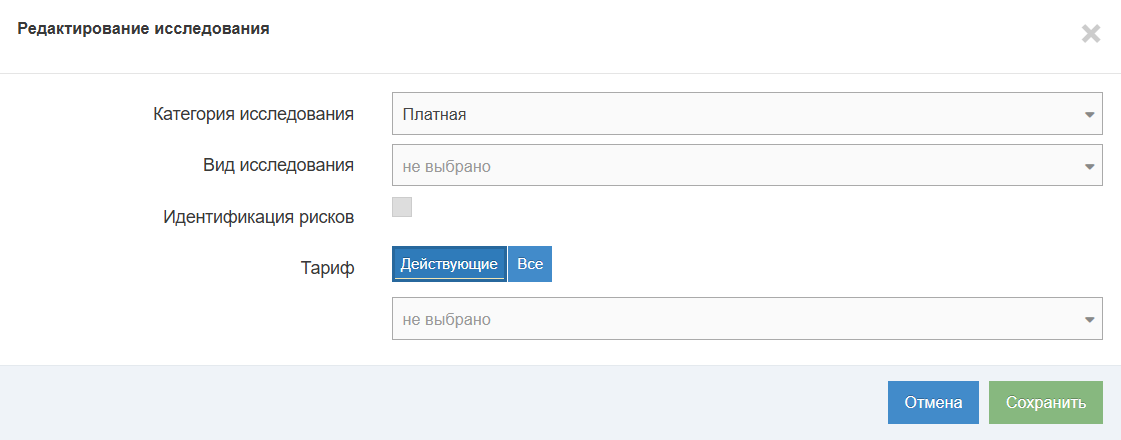
Task: Click the 'Тариф' label
Action: (329, 268)
